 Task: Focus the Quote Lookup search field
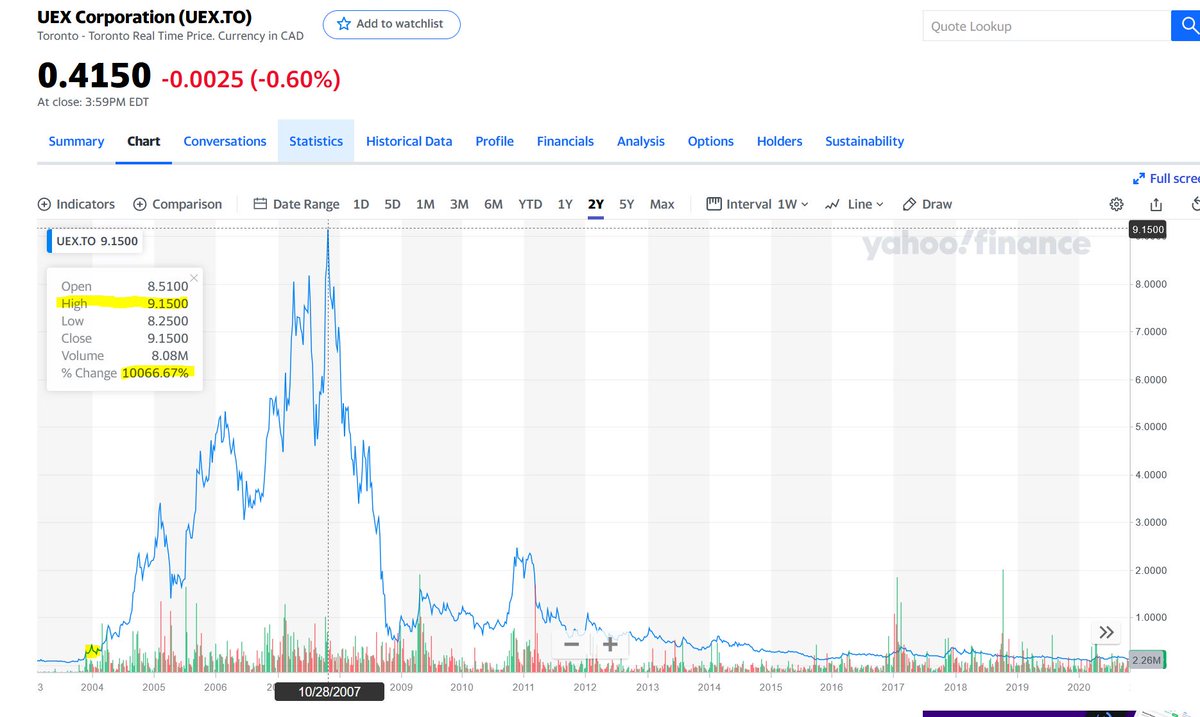(1046, 26)
